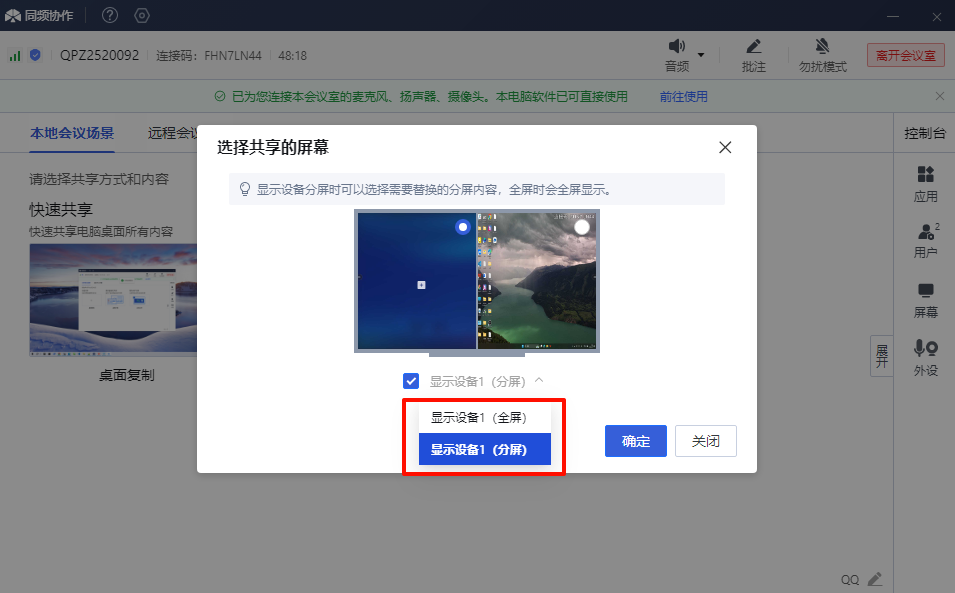The image size is (955, 593).
Task: Click the 音频 speaker icon
Action: [677, 47]
